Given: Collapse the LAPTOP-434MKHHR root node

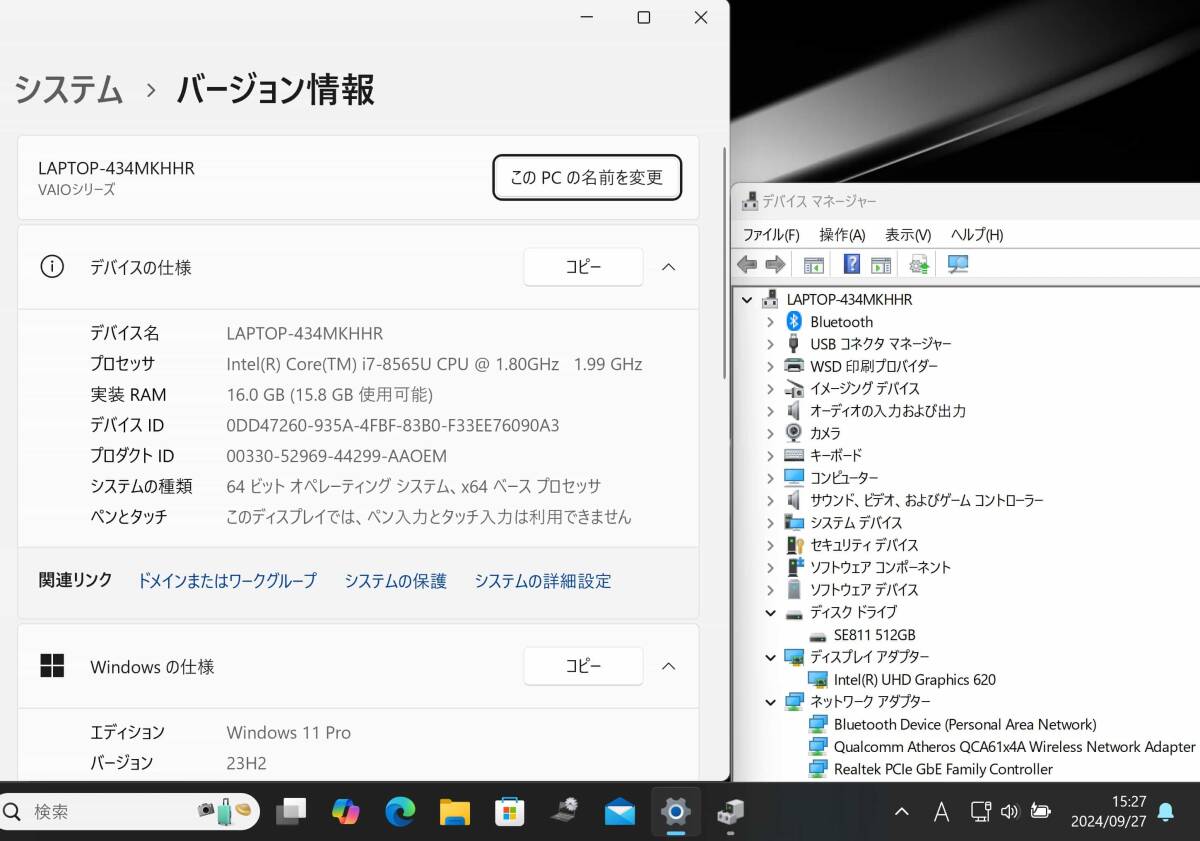Looking at the screenshot, I should [x=746, y=299].
